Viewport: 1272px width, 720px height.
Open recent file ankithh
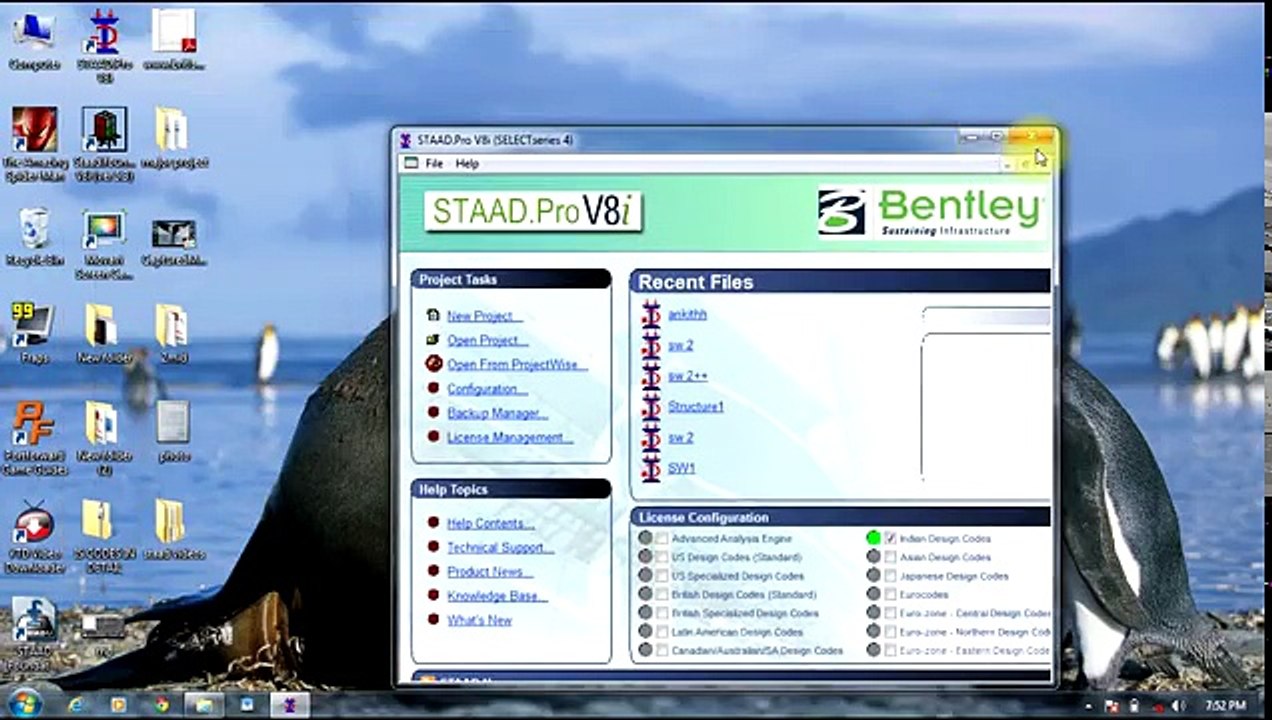point(687,314)
